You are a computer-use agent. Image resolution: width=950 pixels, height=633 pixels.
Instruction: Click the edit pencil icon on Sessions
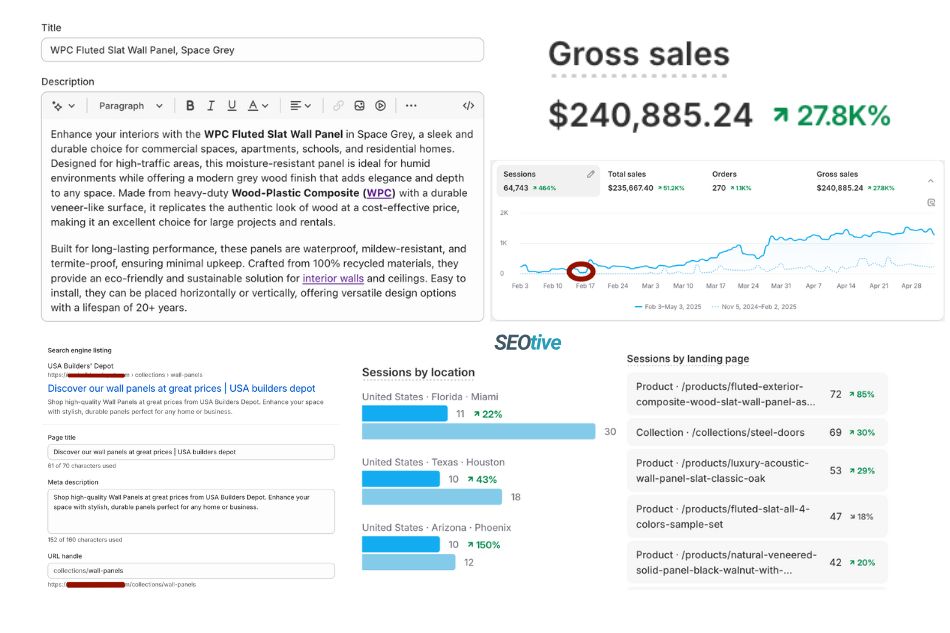pos(591,174)
